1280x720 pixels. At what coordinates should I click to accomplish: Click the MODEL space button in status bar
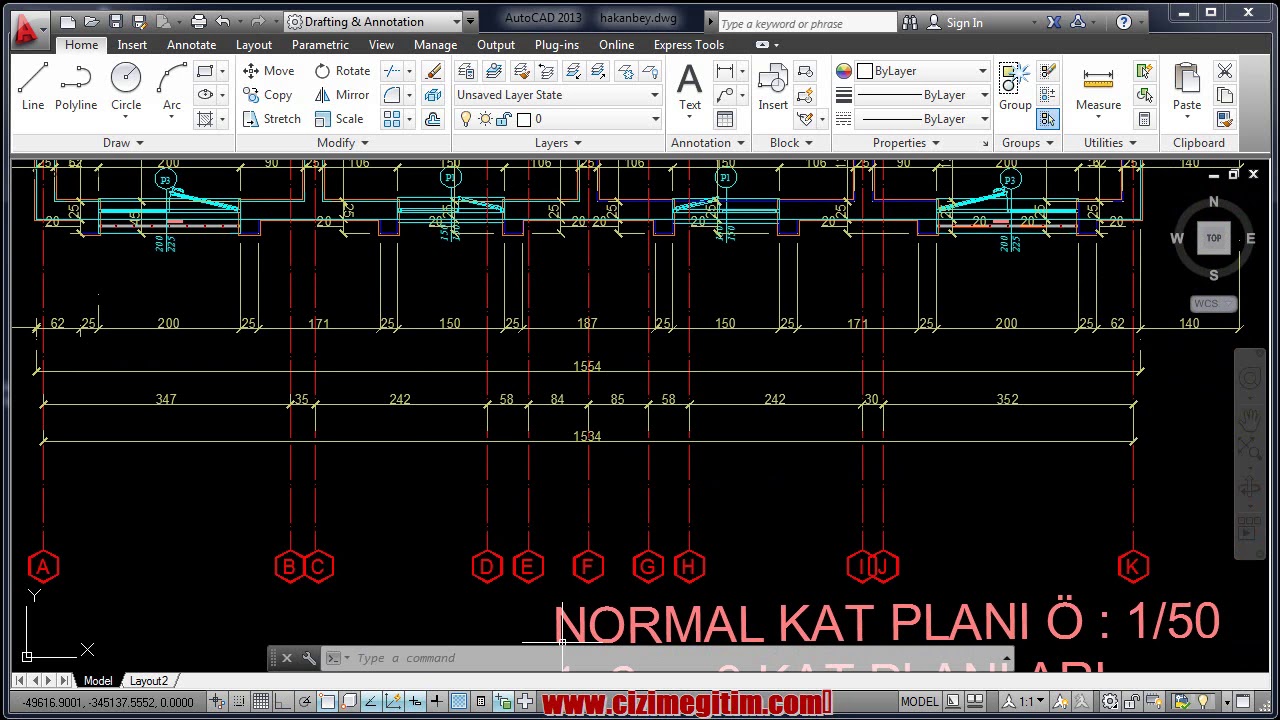(920, 702)
